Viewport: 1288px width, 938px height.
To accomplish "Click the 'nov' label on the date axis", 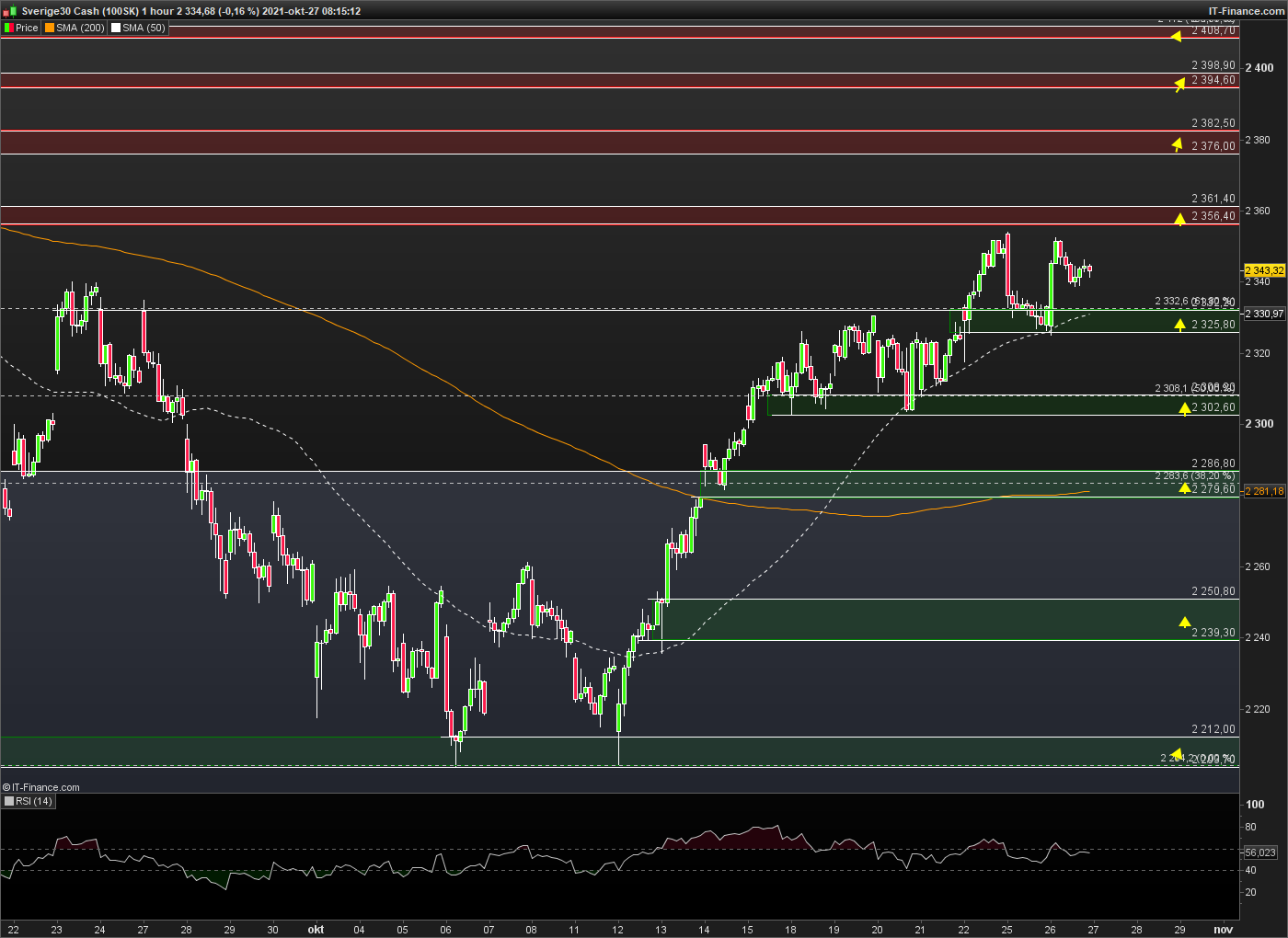I will coord(1223,929).
